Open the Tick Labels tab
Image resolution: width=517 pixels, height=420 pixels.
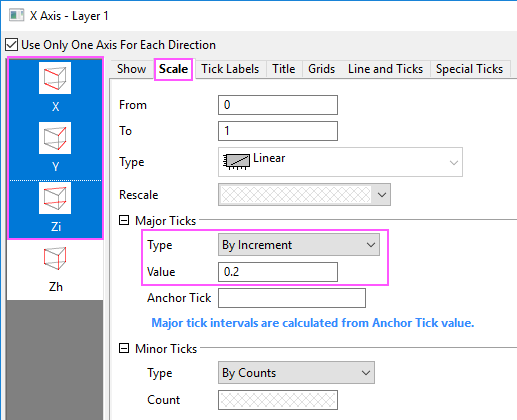tap(230, 69)
